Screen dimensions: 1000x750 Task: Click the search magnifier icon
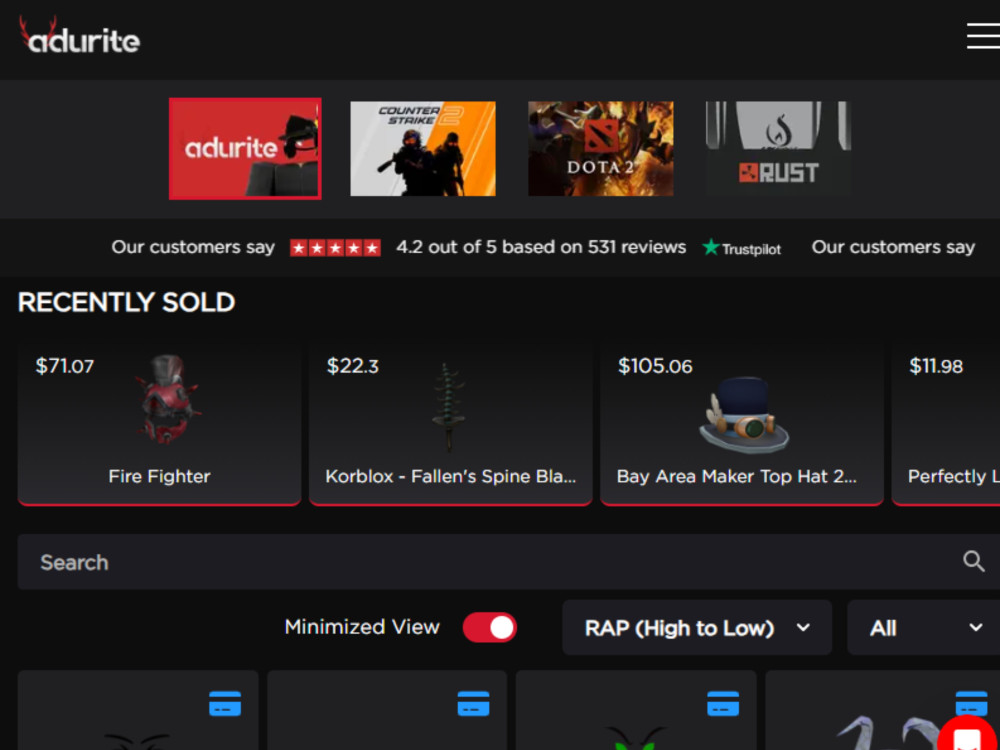pyautogui.click(x=973, y=561)
